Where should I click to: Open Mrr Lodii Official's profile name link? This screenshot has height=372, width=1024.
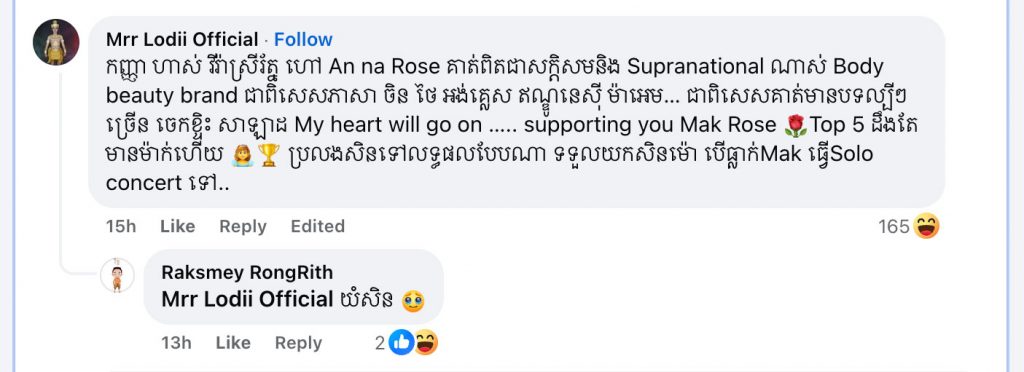tap(182, 39)
